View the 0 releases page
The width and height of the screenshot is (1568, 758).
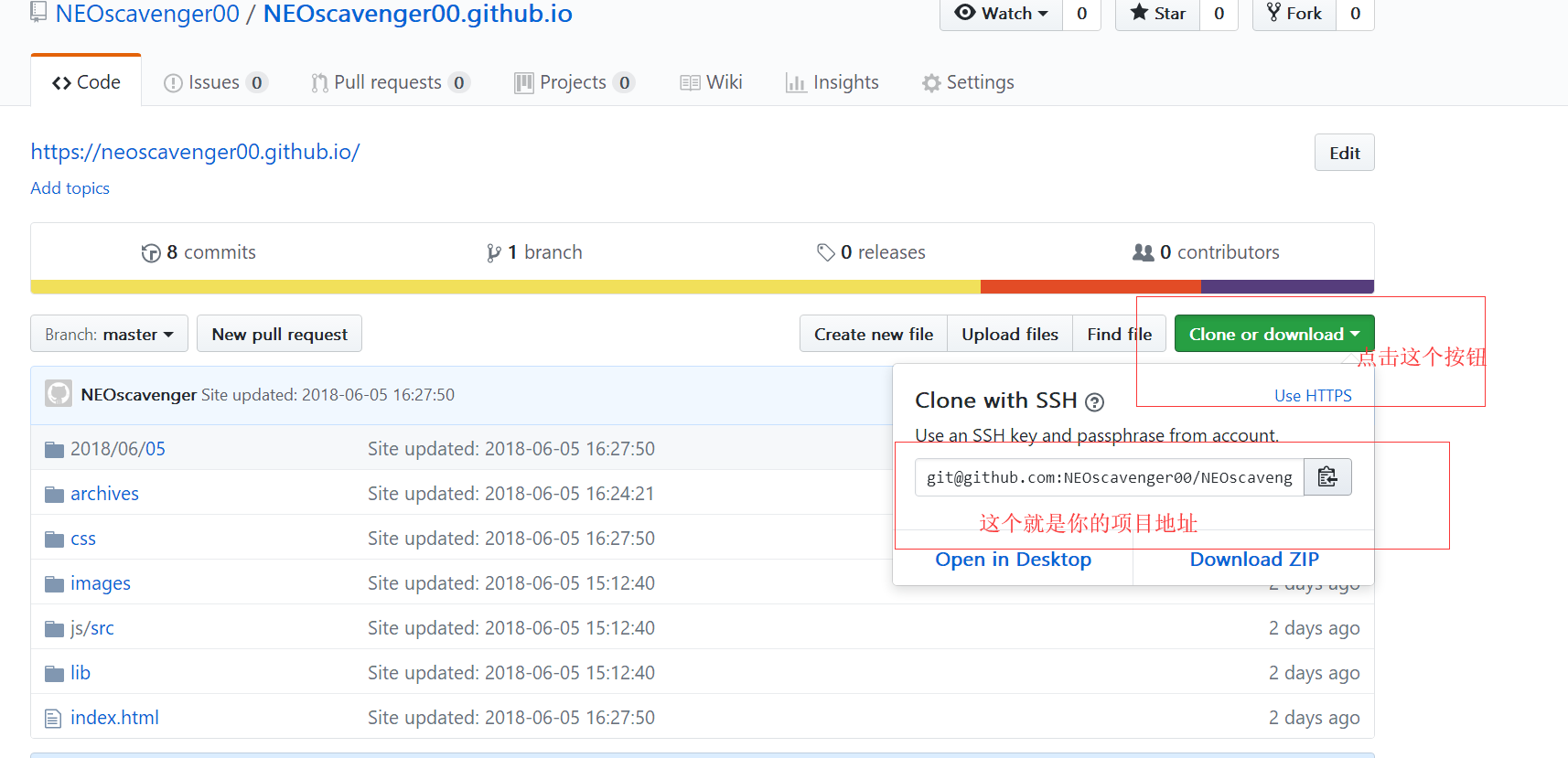tap(871, 252)
